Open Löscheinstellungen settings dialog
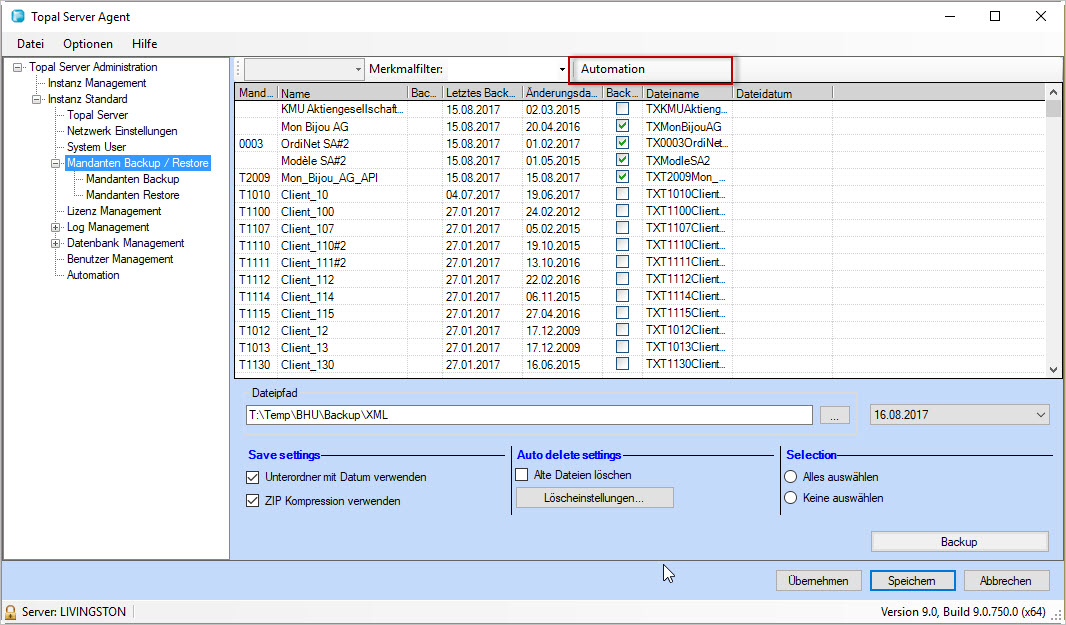This screenshot has width=1066, height=625. (594, 498)
